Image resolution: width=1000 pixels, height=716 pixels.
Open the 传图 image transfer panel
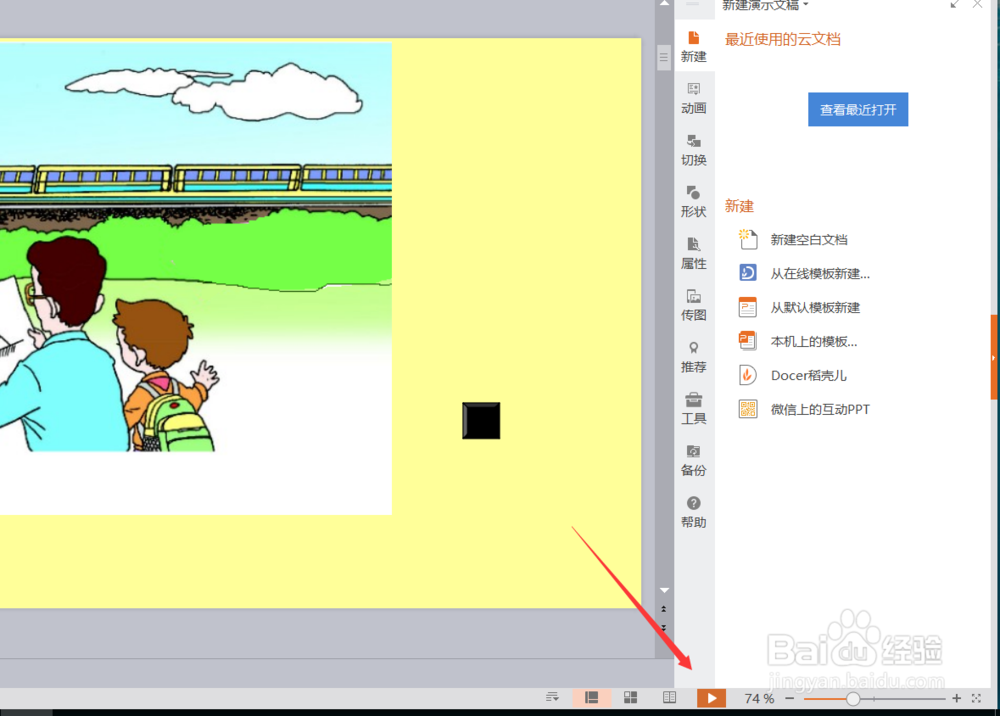click(693, 305)
